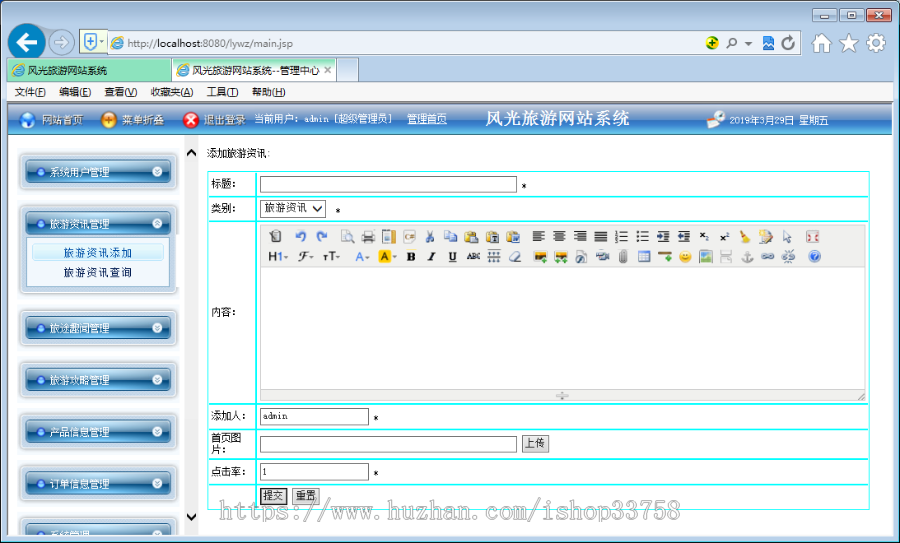Collapse the 旅游资讯管理 menu panel
Image resolution: width=900 pixels, height=543 pixels.
point(98,224)
